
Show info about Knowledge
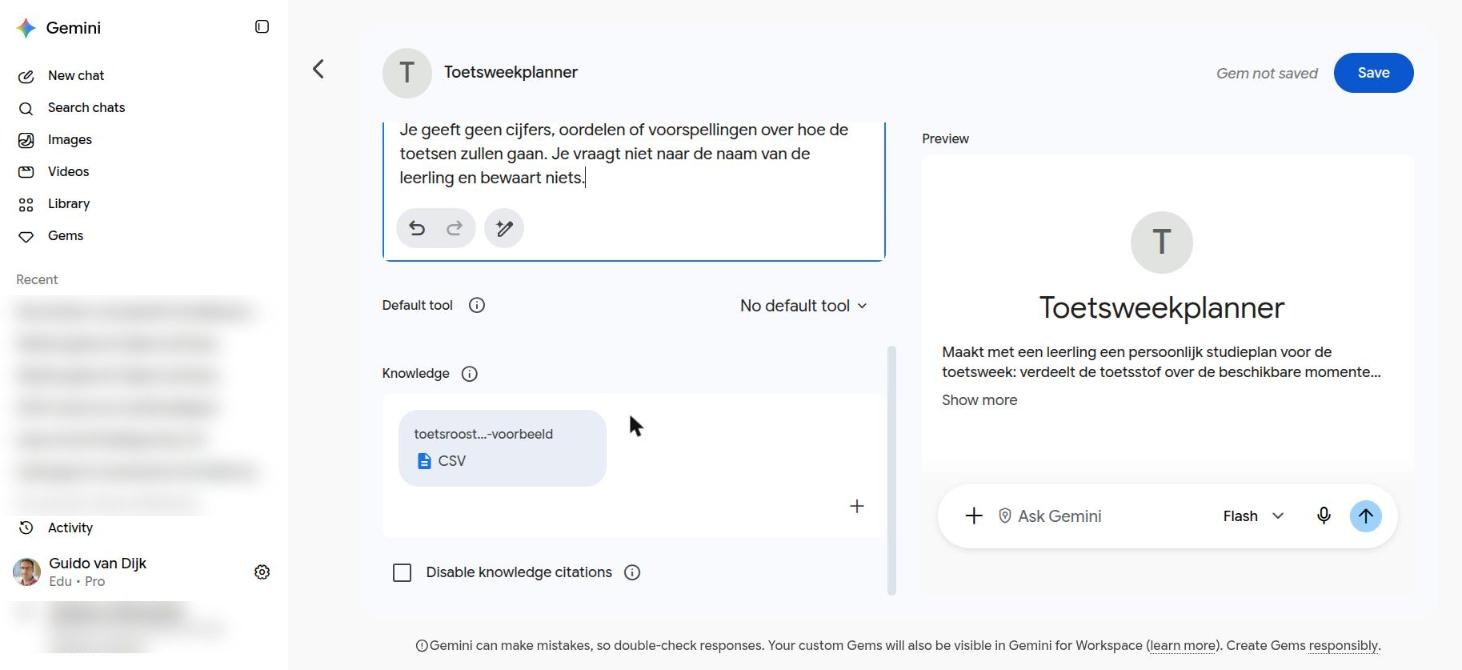point(469,373)
